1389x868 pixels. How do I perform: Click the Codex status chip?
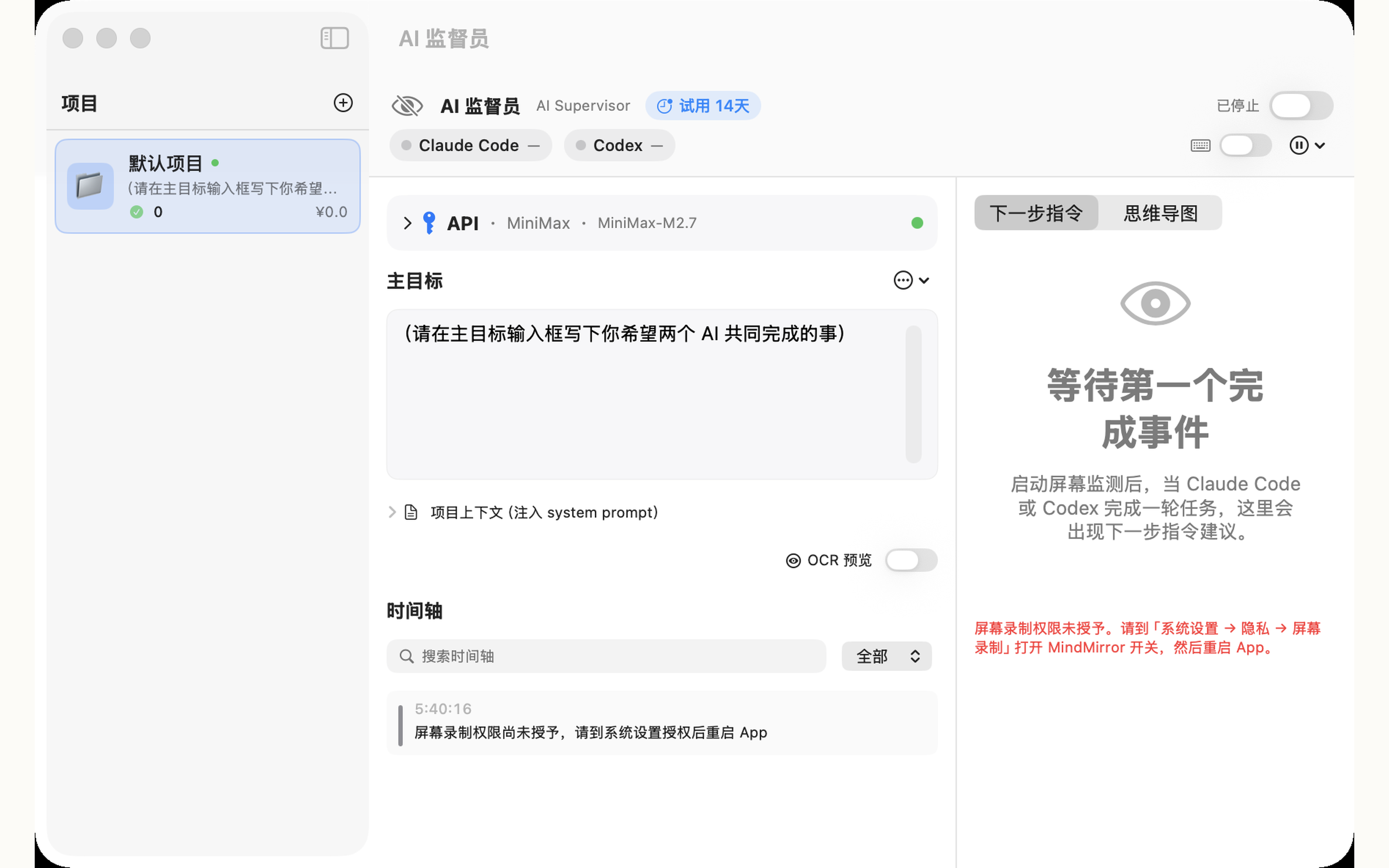619,145
